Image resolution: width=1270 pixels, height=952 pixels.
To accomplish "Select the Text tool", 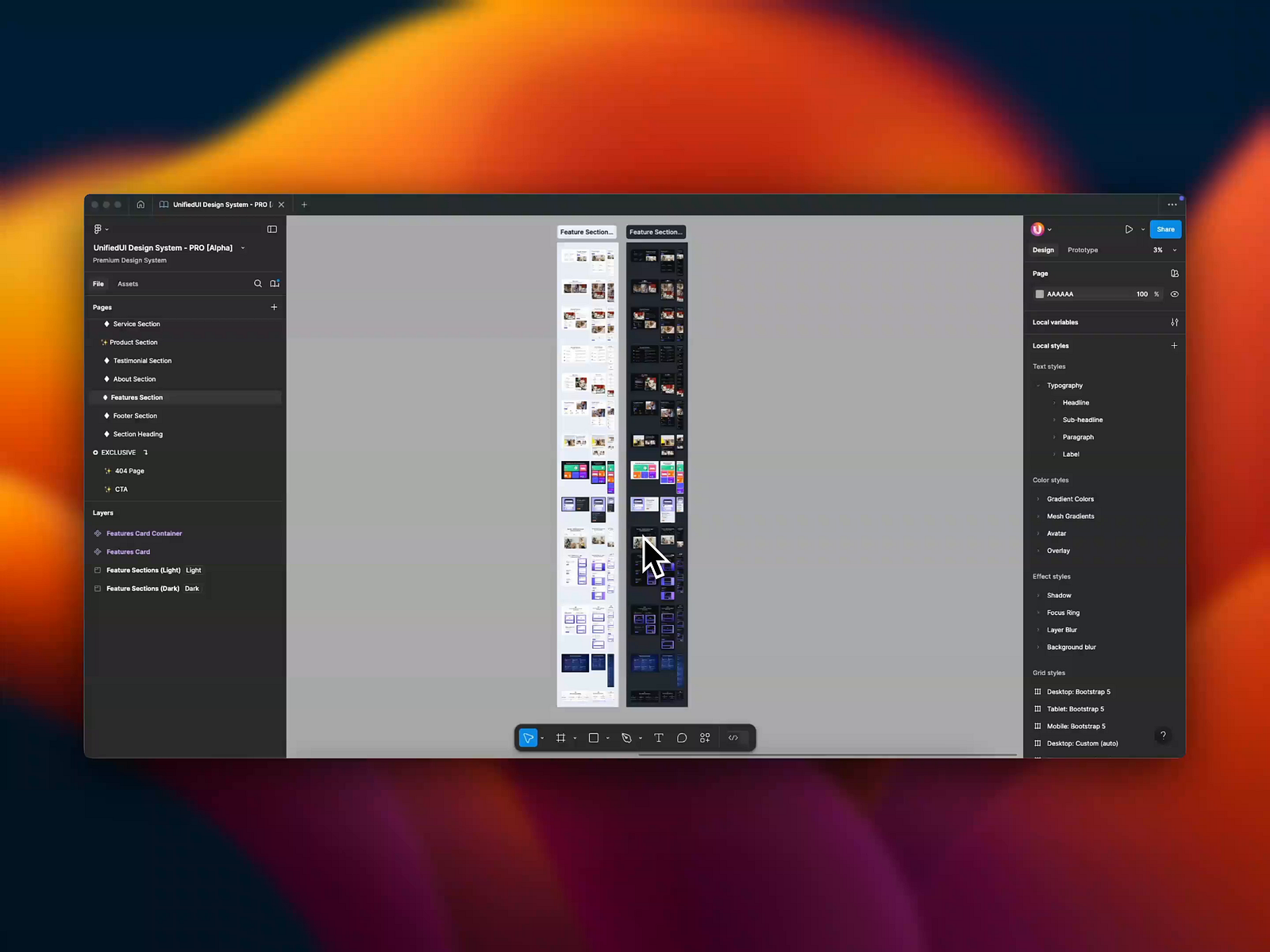I will click(x=658, y=738).
